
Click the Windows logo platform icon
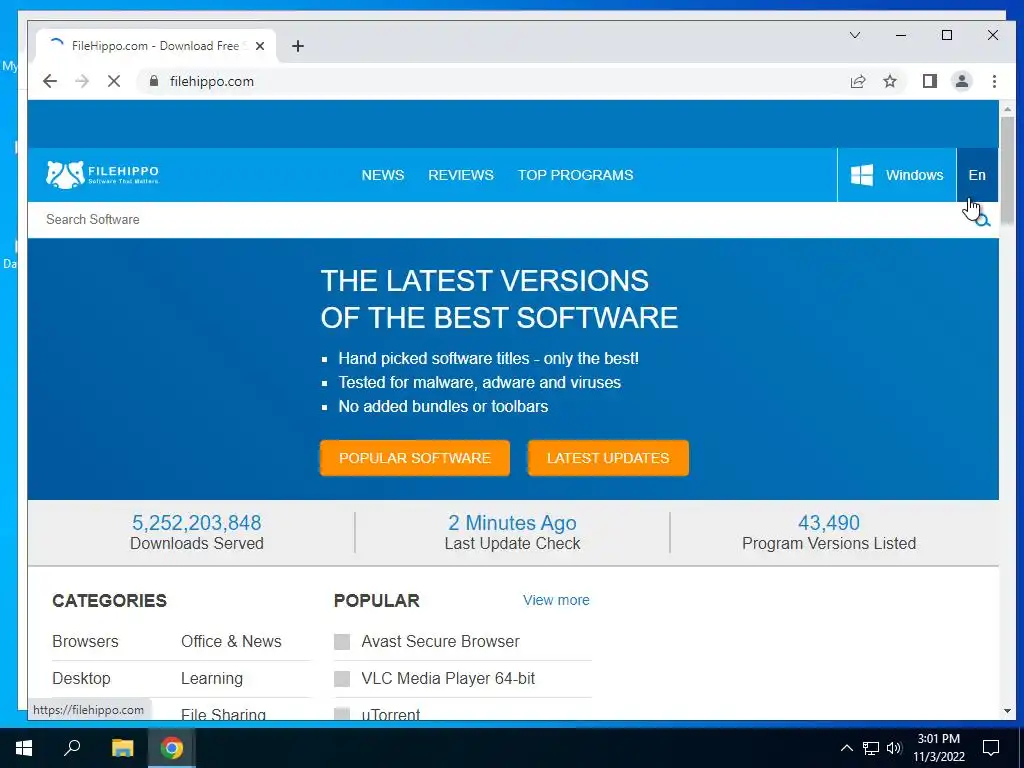pyautogui.click(x=861, y=175)
